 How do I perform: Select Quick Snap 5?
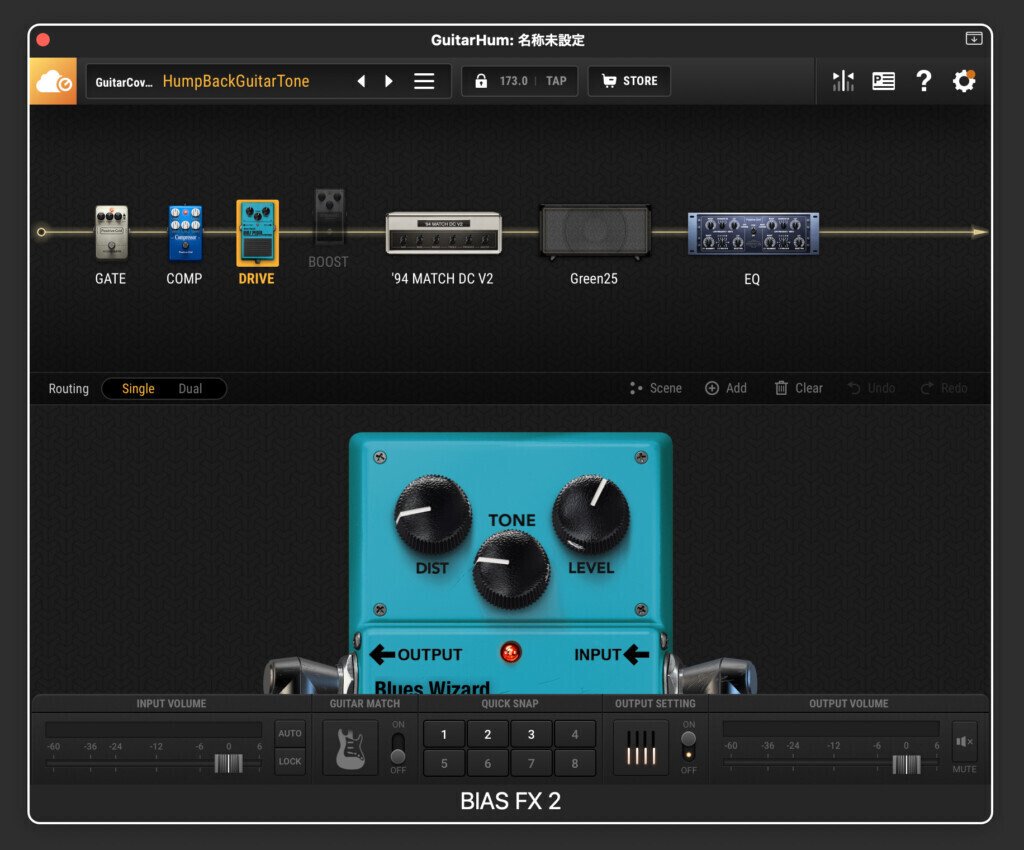coord(444,763)
